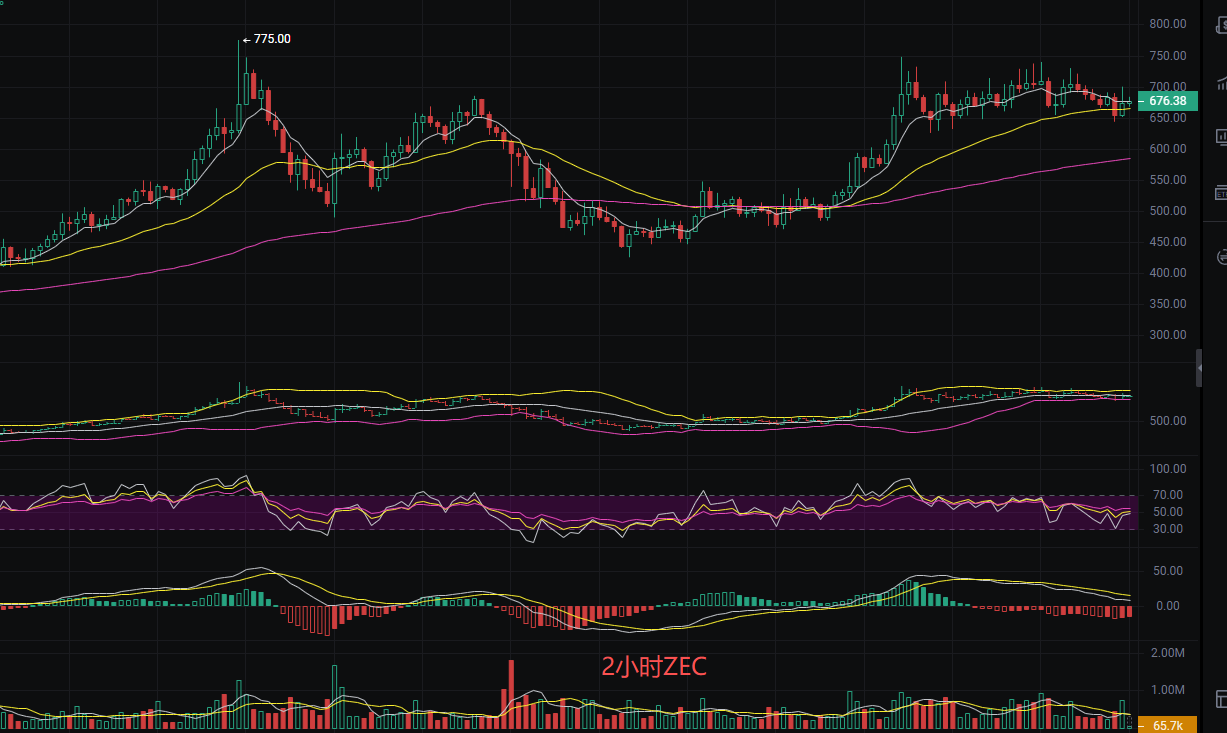Click the 450.00 label on price axis
Screen dimensions: 1227x733
point(1167,241)
